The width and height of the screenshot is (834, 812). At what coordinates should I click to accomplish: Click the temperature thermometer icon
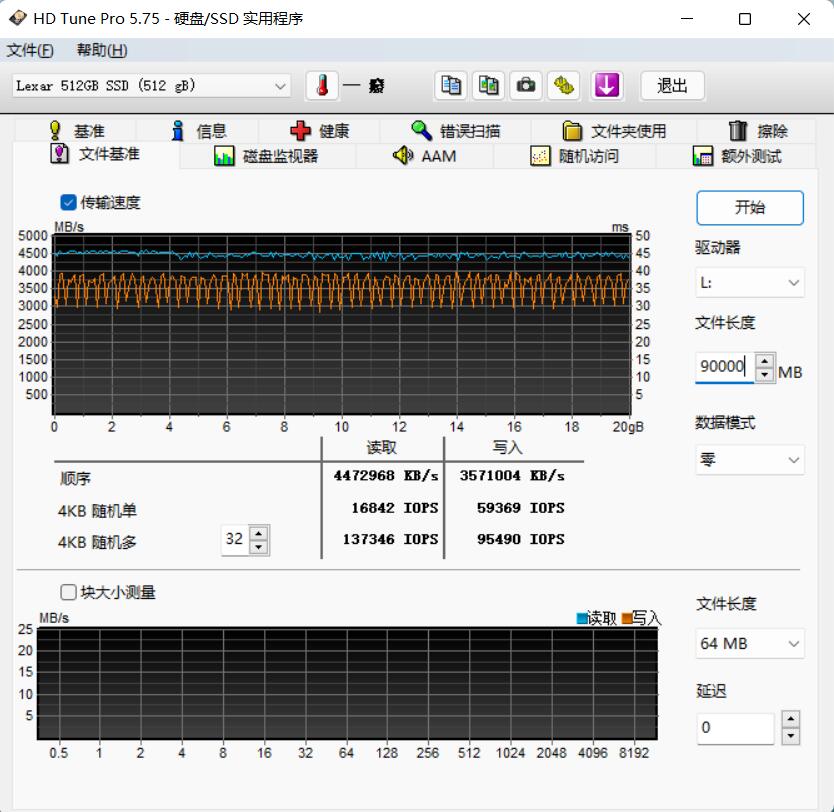pyautogui.click(x=321, y=85)
